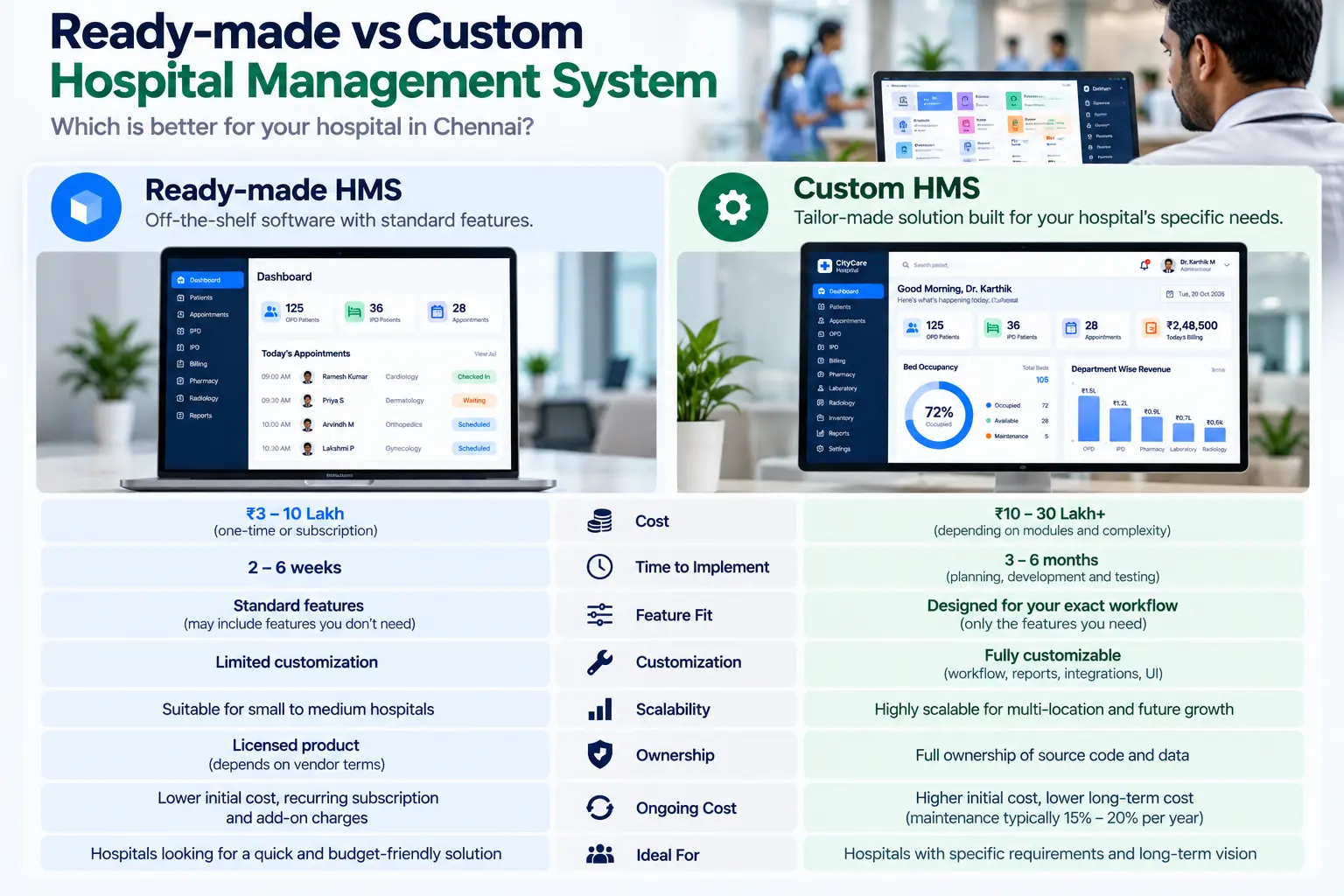Screen dimensions: 1344x896
Task: Click the 72% Bed Occupancy donut chart
Action: pyautogui.click(x=939, y=415)
